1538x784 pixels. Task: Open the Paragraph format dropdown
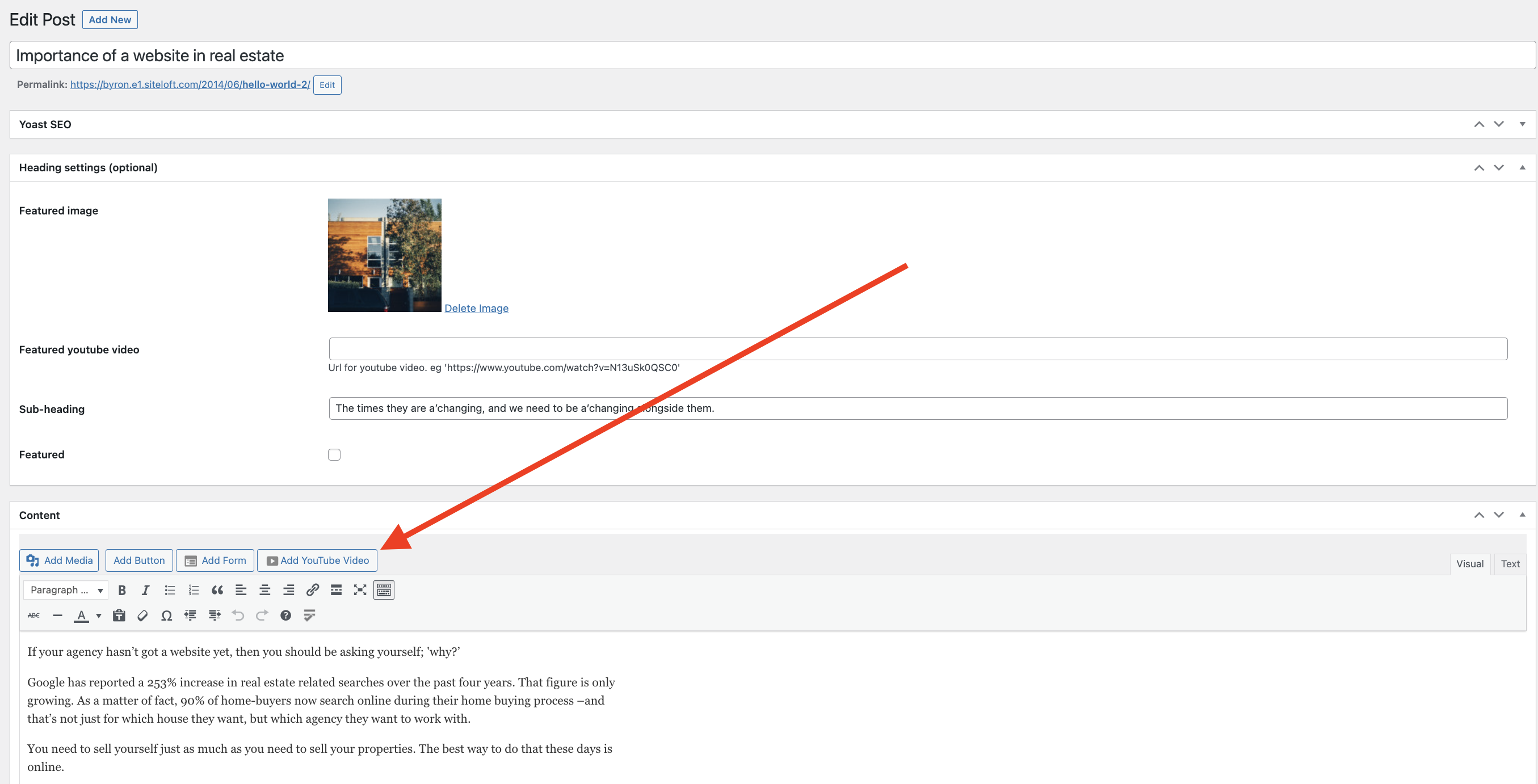tap(66, 590)
